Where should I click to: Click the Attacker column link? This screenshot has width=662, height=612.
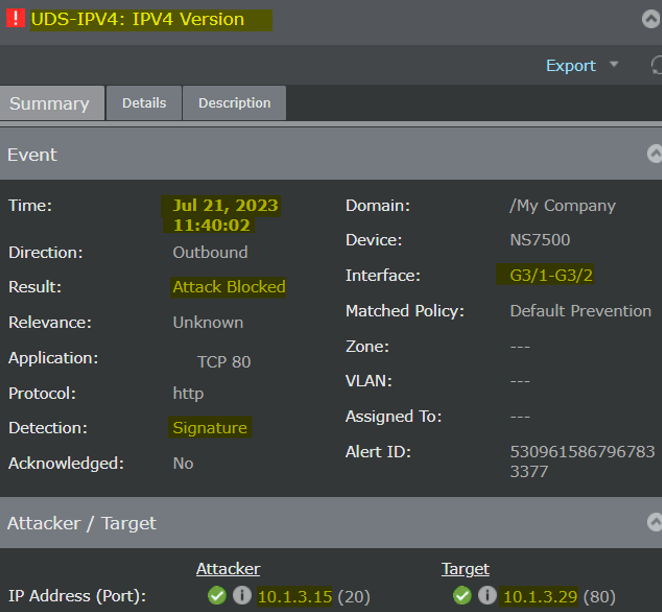point(228,569)
